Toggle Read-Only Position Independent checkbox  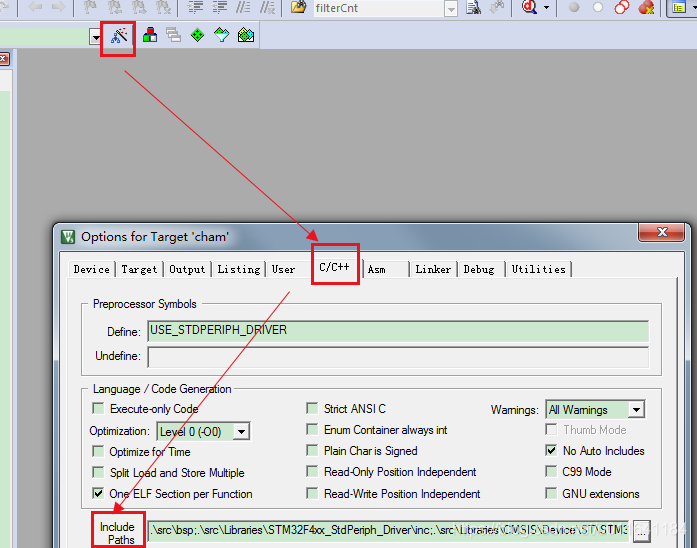pos(312,471)
